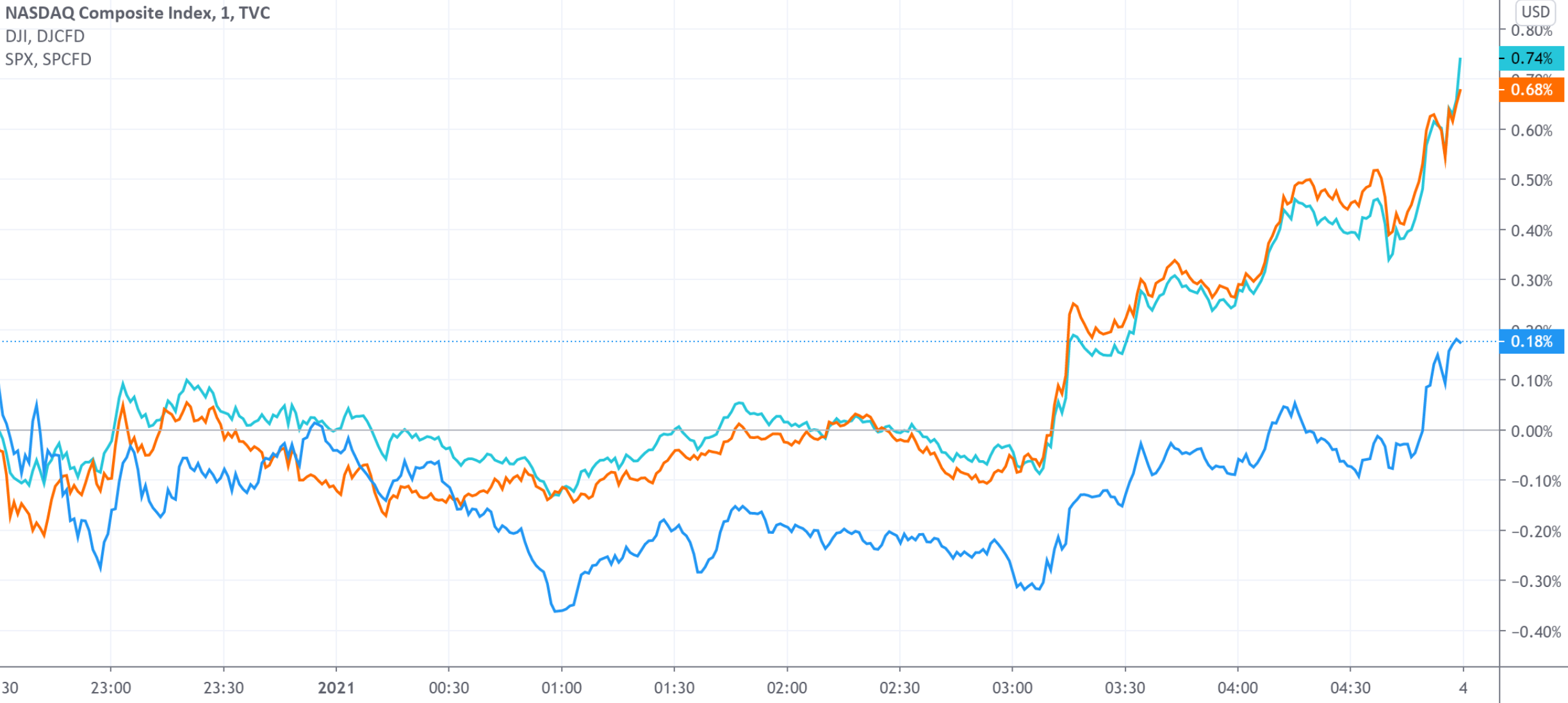The height and width of the screenshot is (703, 1568).
Task: Select the NASDAQ Composite Index legend title
Action: click(x=137, y=13)
